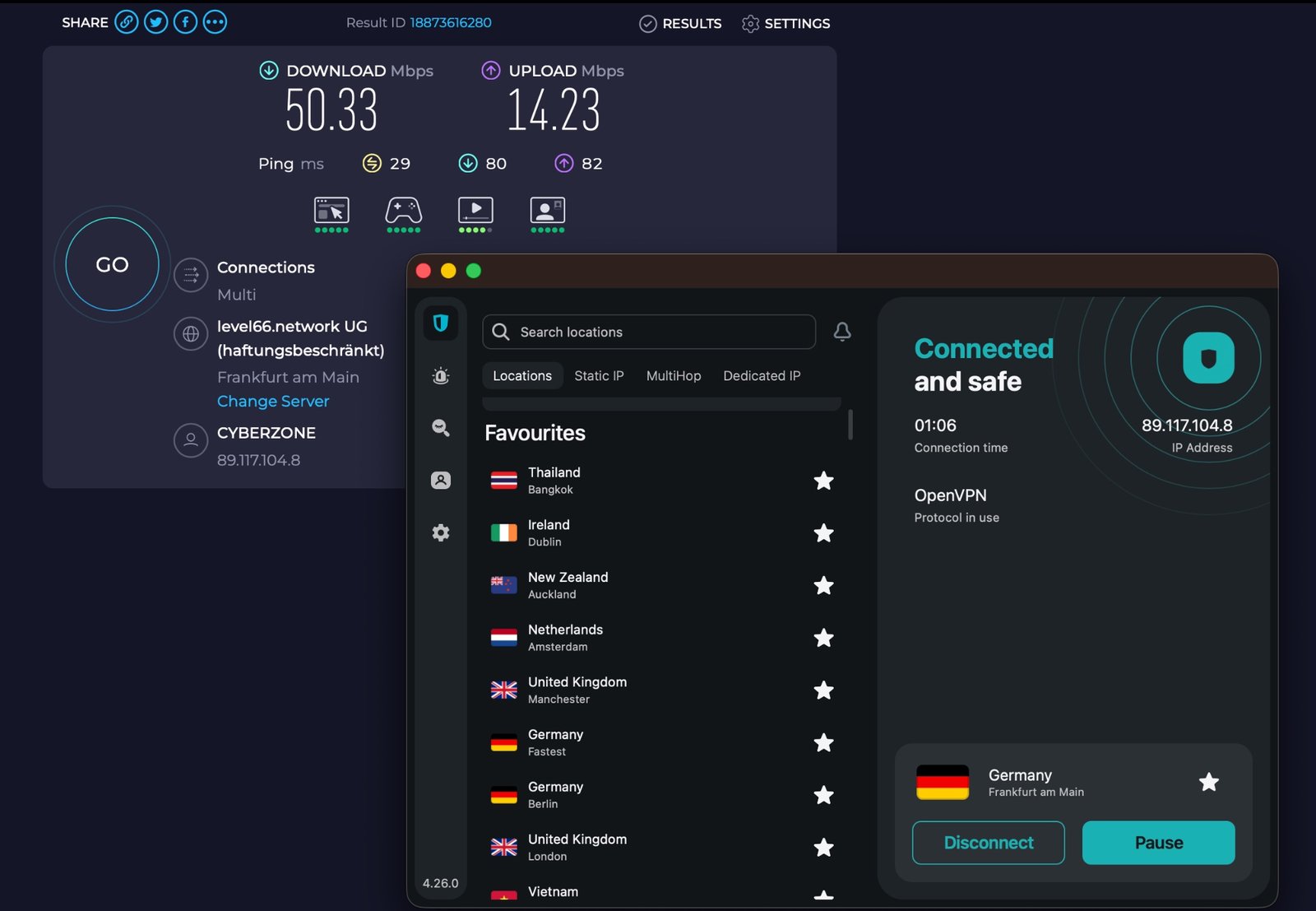Switch to the MultiHop tab
This screenshot has height=911, width=1316.
(673, 376)
